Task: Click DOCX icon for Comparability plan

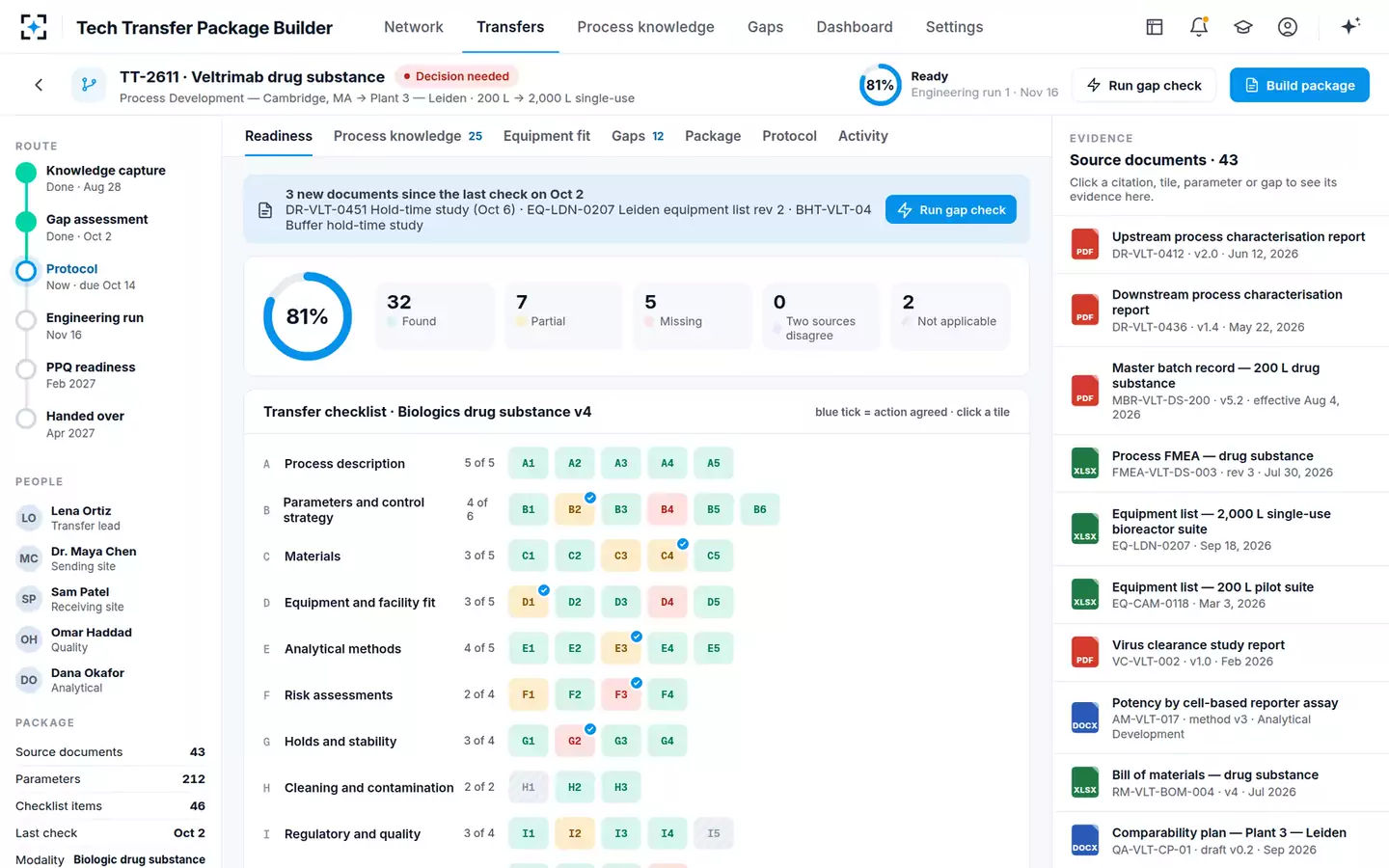Action: point(1085,840)
